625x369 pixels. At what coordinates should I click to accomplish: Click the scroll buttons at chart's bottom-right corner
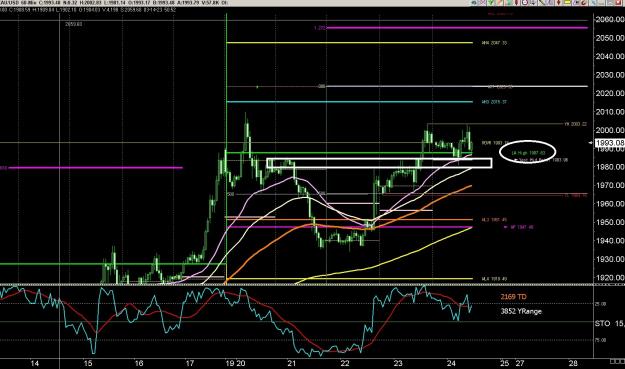pos(617,361)
